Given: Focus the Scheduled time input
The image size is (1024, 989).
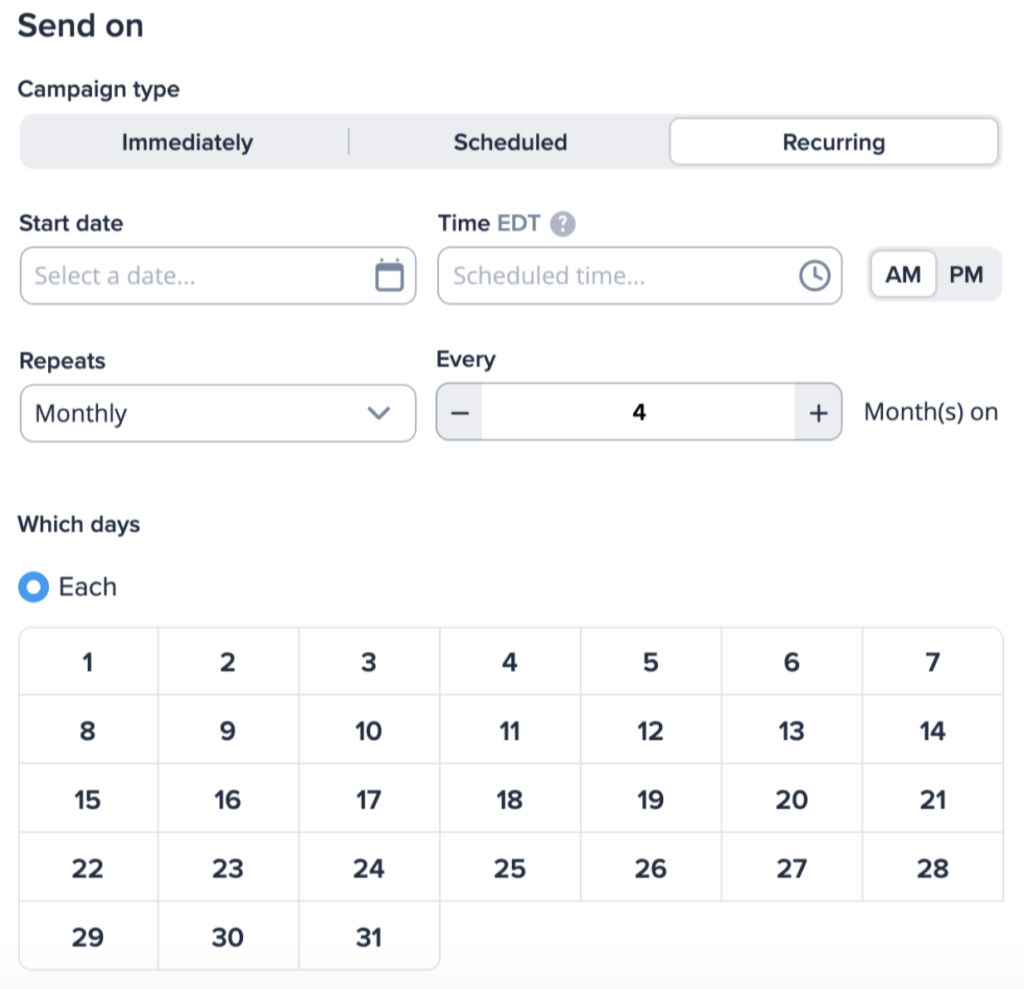Looking at the screenshot, I should point(639,276).
